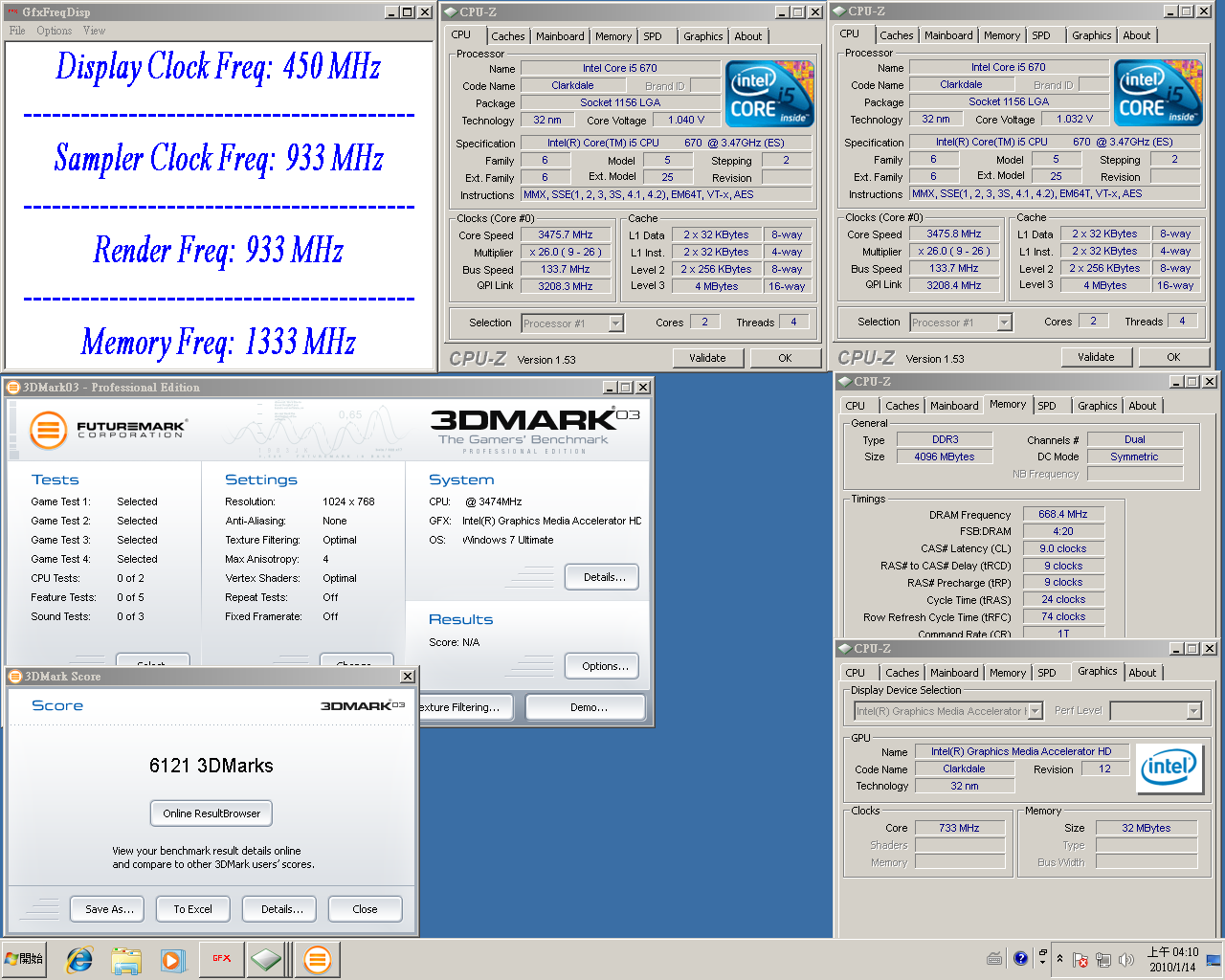This screenshot has width=1225, height=980.
Task: Expand hidden tray icons arrow
Action: (1059, 958)
